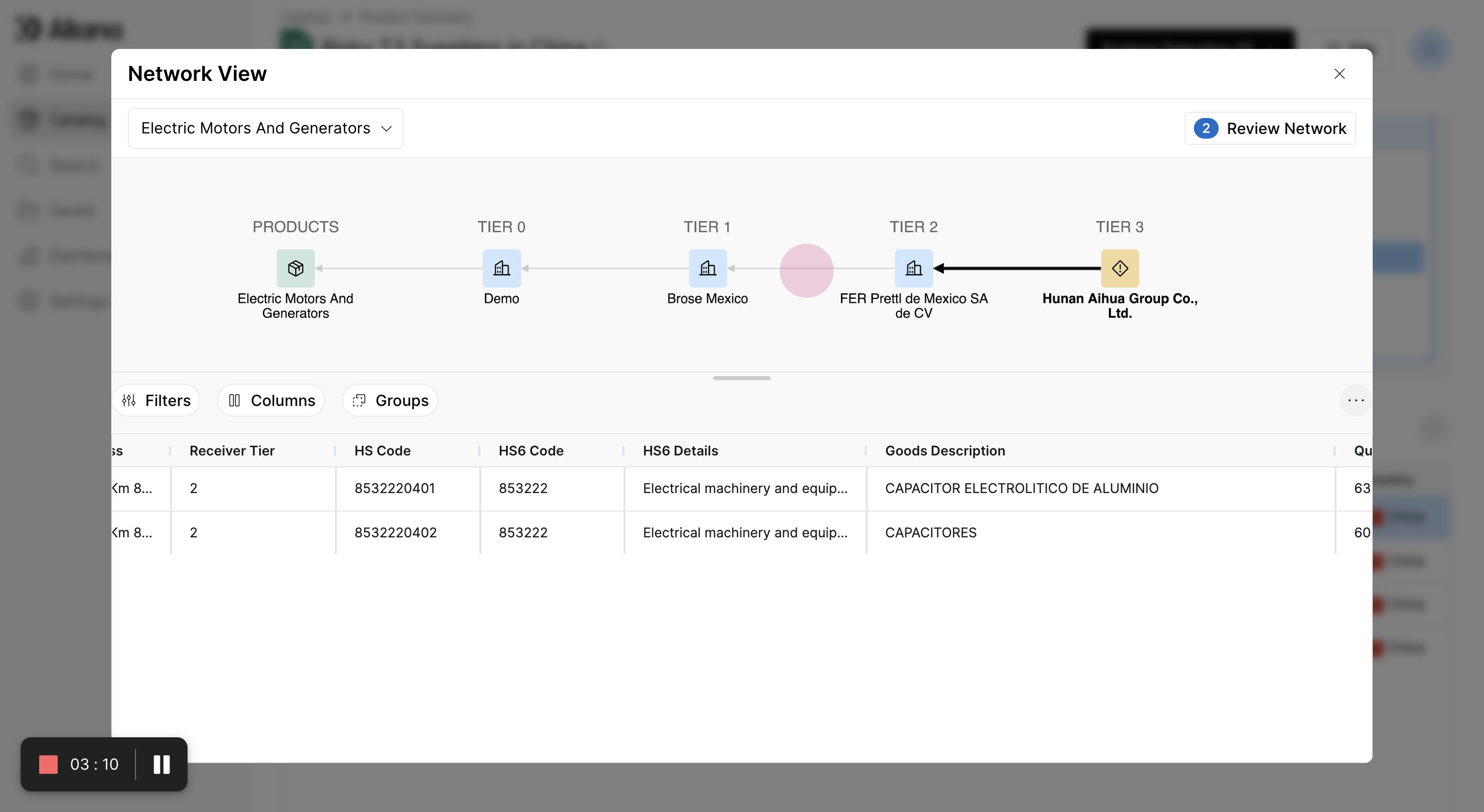Click the Electric Motors And Generators product node icon

pyautogui.click(x=296, y=268)
